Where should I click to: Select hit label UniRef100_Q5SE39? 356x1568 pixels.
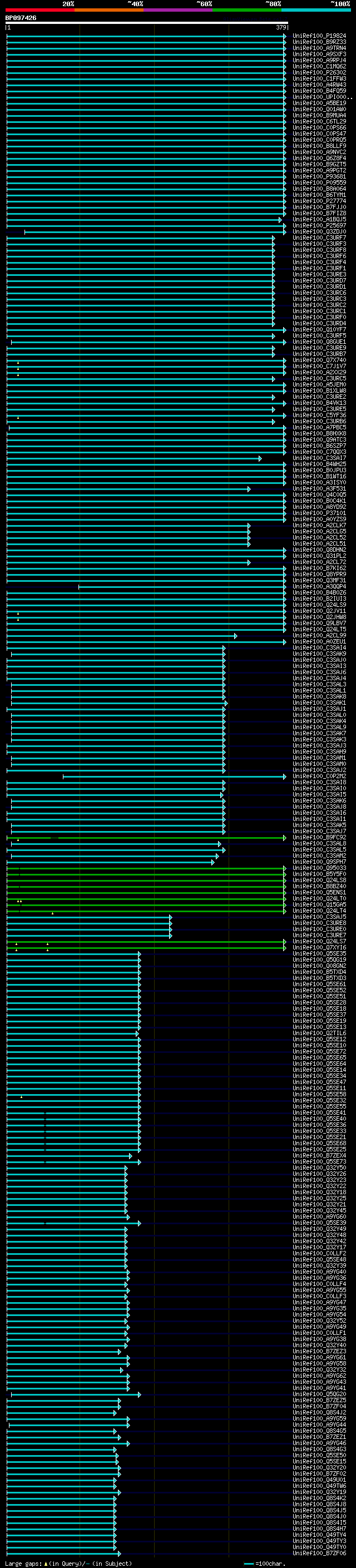click(x=319, y=1222)
